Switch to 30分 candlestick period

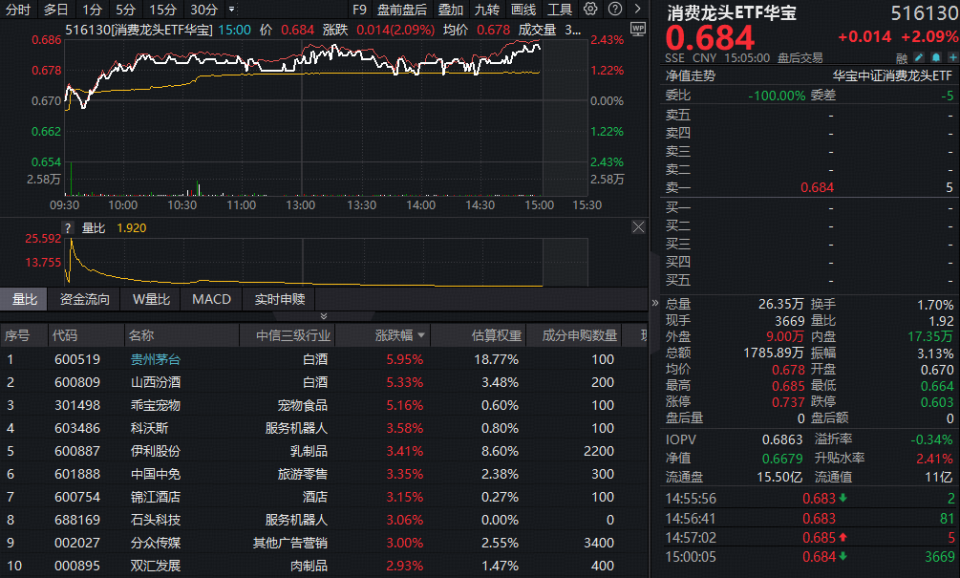[x=203, y=9]
